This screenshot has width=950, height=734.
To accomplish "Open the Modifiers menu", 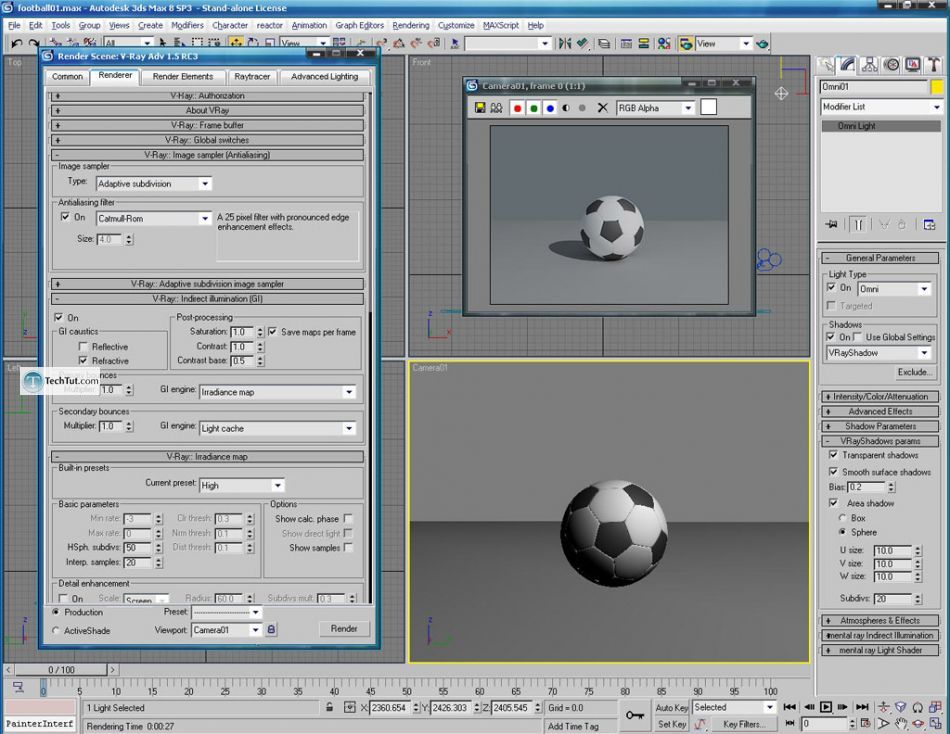I will coord(187,25).
